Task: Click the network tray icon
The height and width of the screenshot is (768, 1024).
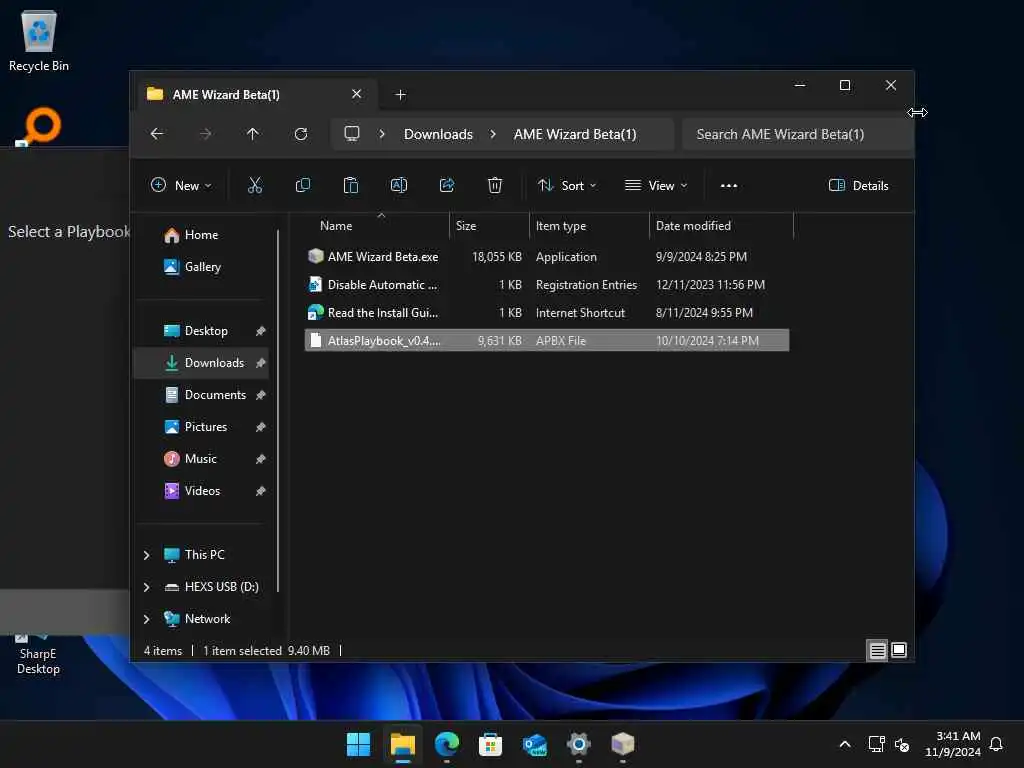Action: click(876, 744)
